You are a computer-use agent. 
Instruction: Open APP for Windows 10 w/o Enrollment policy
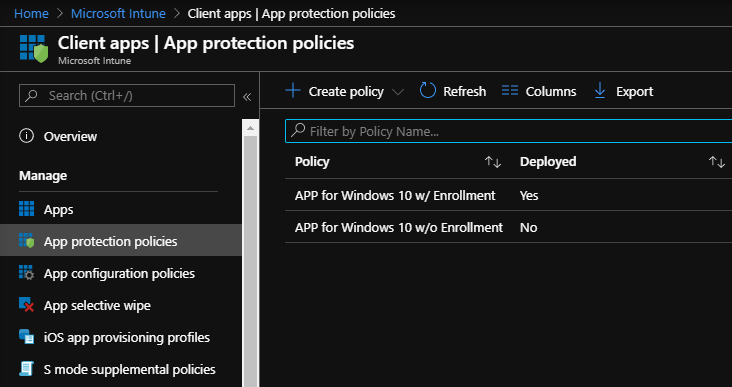click(399, 227)
